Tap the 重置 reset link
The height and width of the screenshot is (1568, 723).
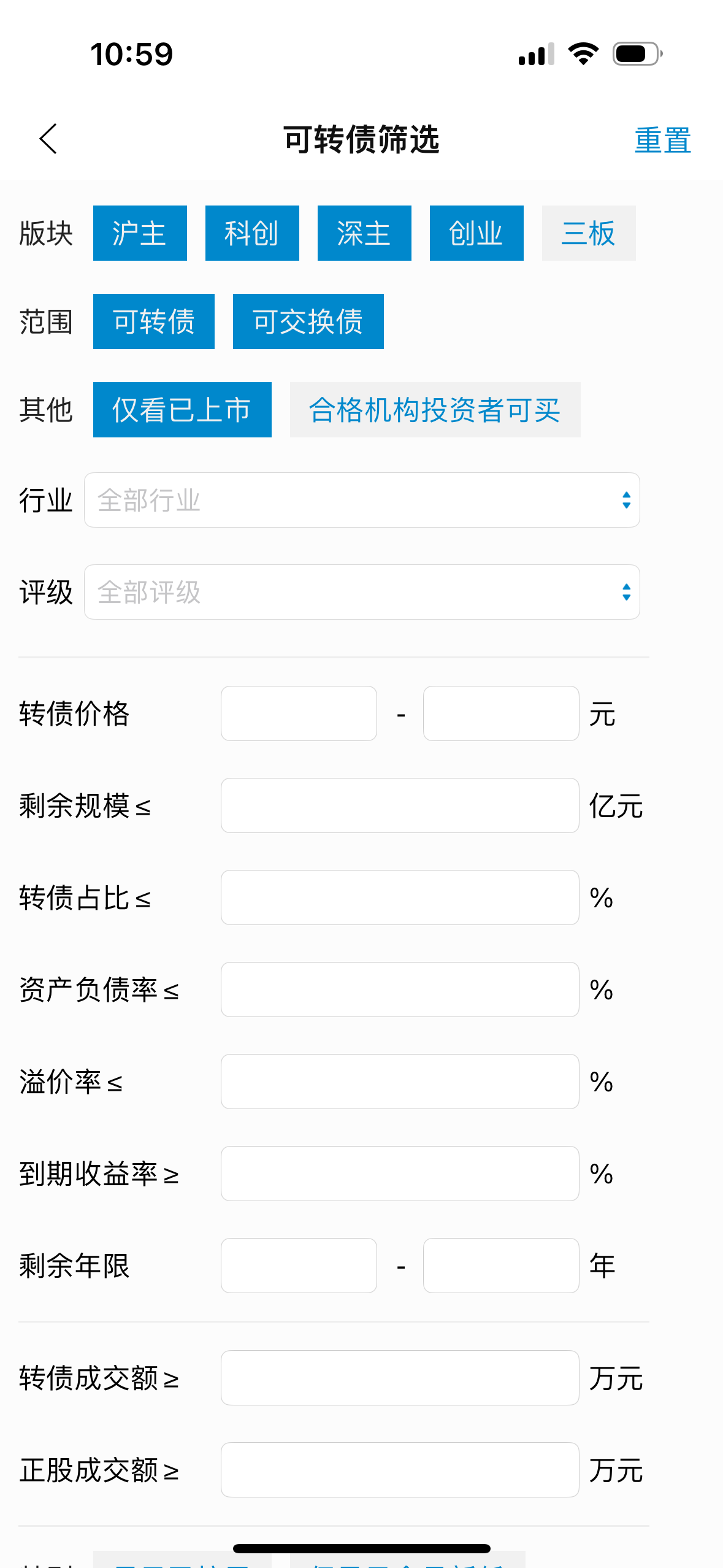click(662, 140)
